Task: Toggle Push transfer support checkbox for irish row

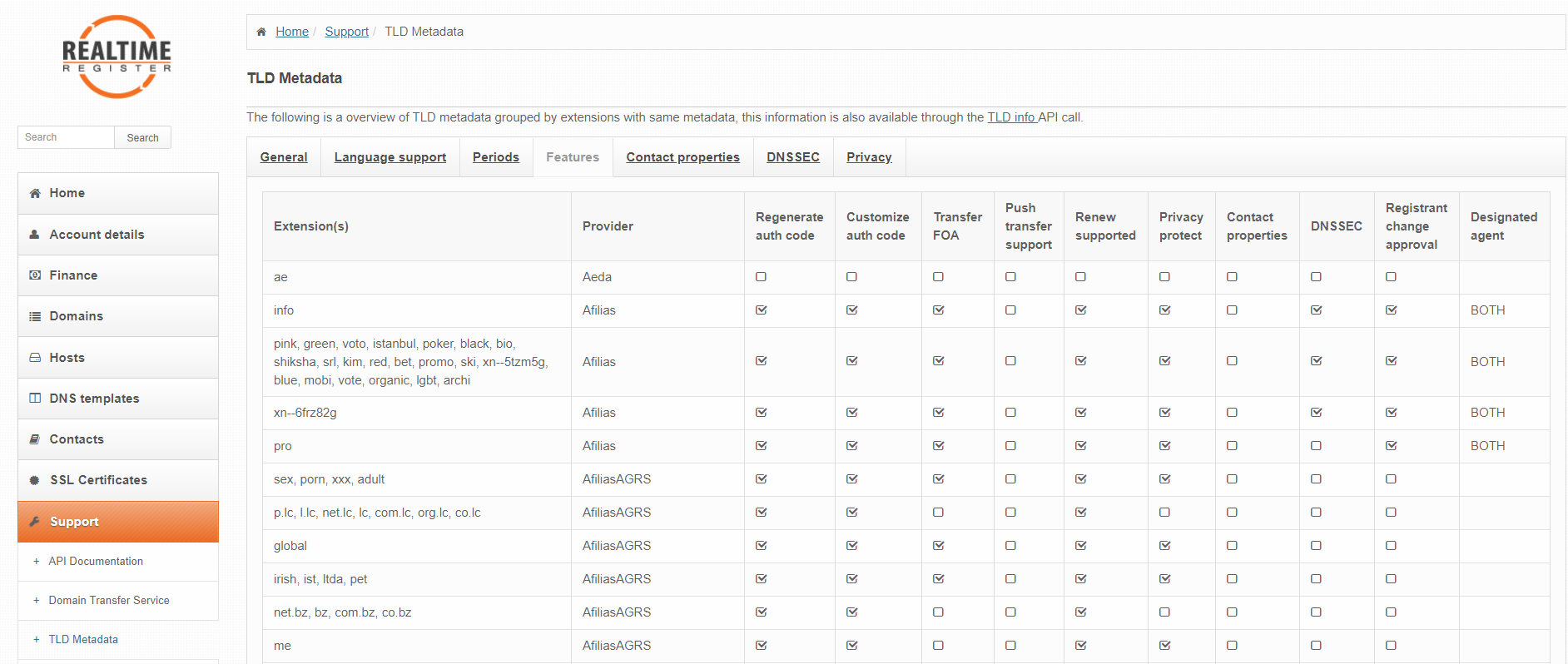Action: coord(1010,579)
